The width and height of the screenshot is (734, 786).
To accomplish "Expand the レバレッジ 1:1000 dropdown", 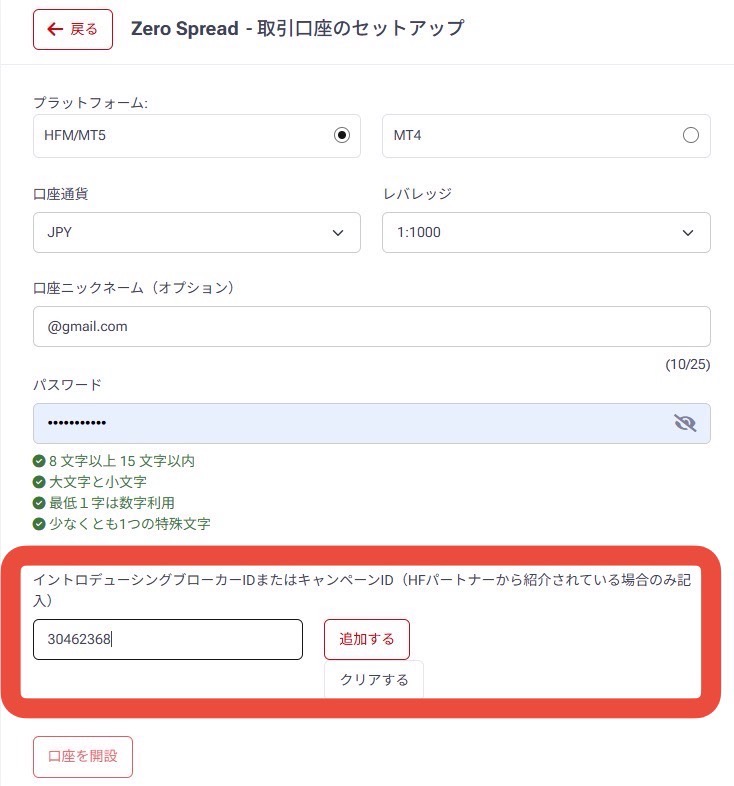I will coord(546,232).
